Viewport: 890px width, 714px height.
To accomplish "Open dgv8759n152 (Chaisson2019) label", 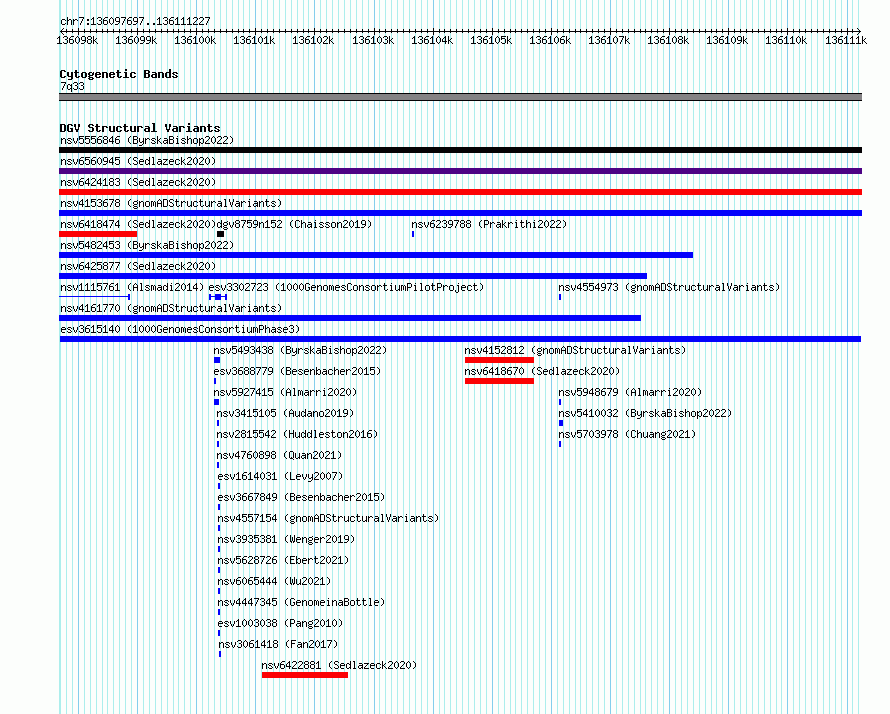I will tap(294, 224).
